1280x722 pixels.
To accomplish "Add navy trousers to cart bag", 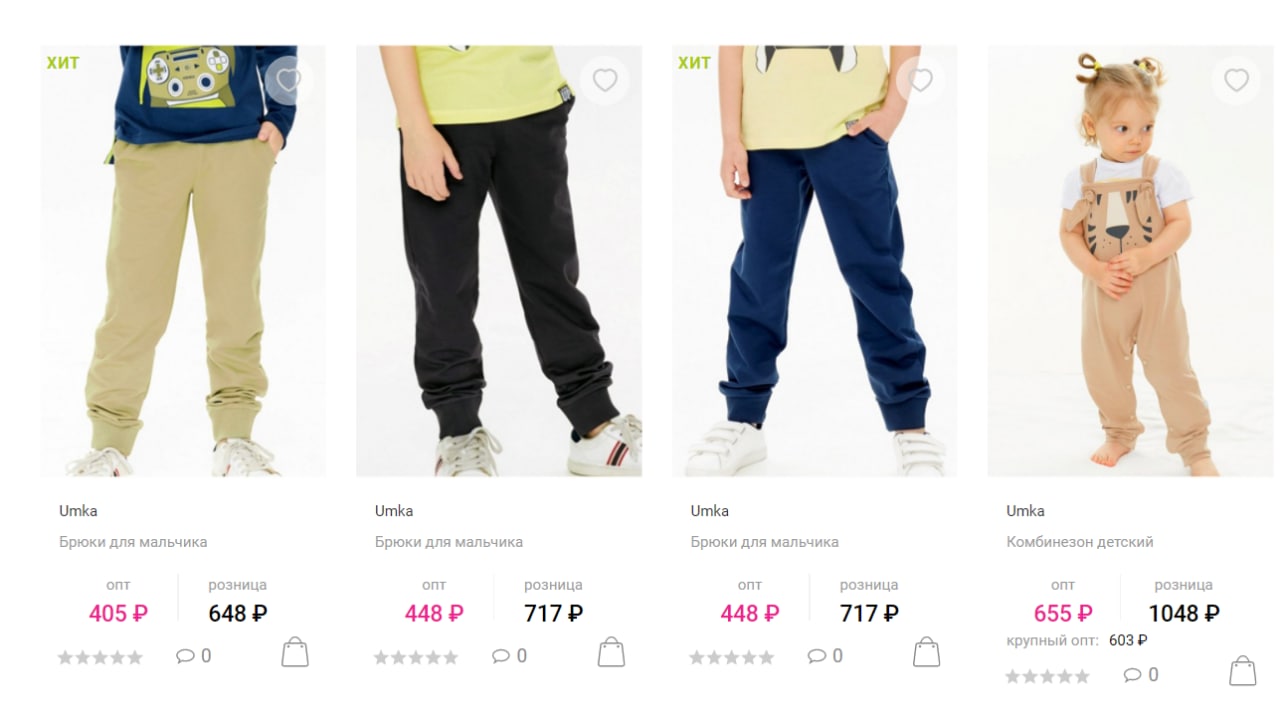I will [x=927, y=653].
